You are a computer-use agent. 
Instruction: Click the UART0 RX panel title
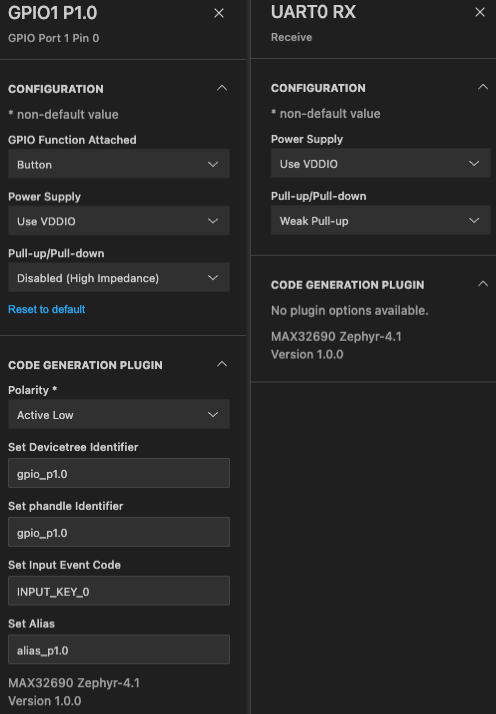[313, 12]
